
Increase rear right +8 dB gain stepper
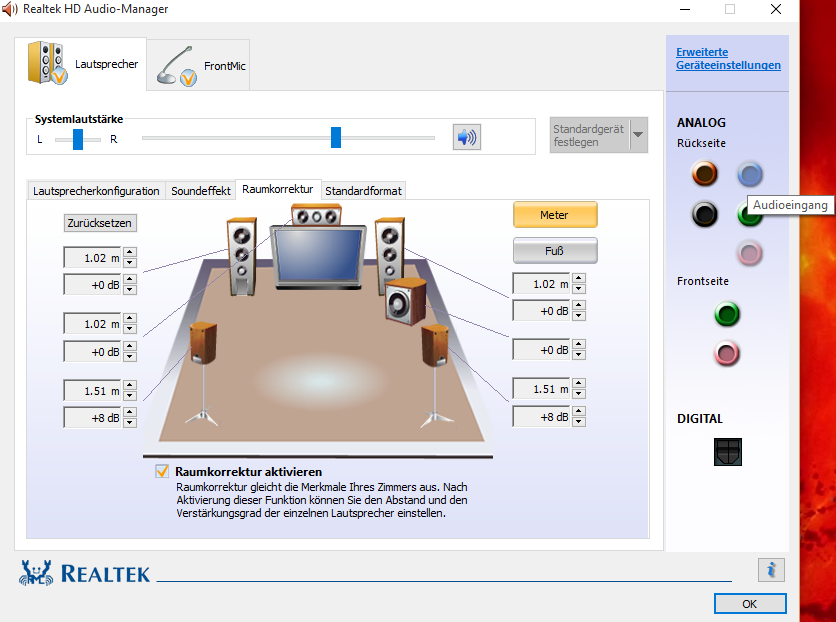click(579, 411)
